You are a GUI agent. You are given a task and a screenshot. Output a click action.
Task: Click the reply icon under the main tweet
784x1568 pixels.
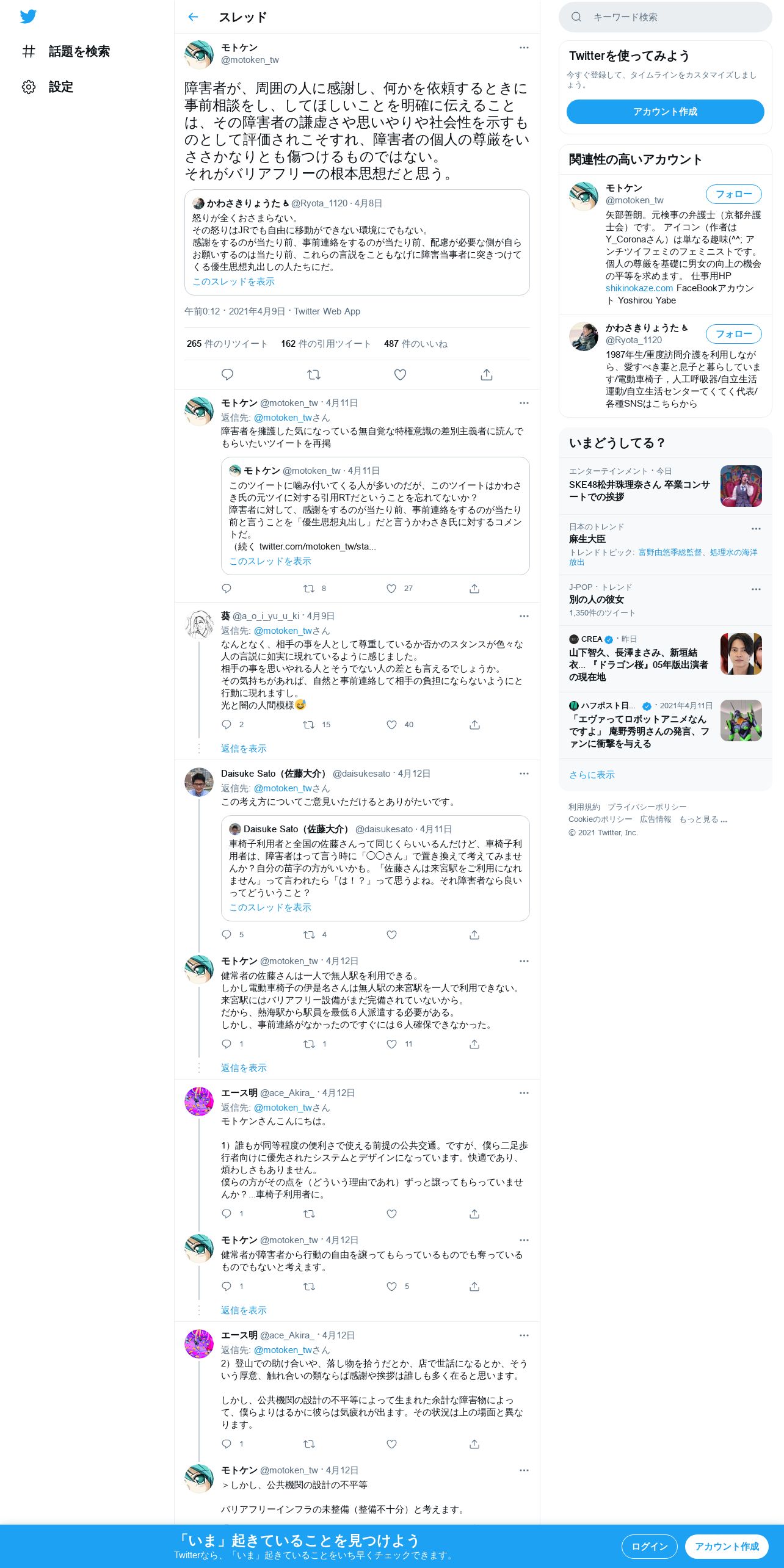point(227,374)
